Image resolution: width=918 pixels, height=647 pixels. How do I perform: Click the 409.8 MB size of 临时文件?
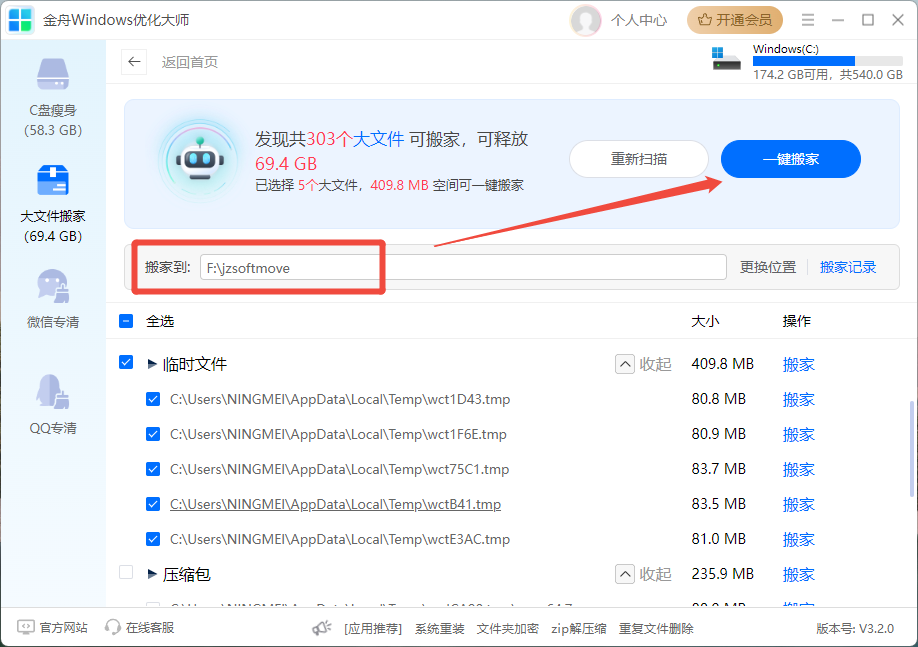pyautogui.click(x=722, y=364)
